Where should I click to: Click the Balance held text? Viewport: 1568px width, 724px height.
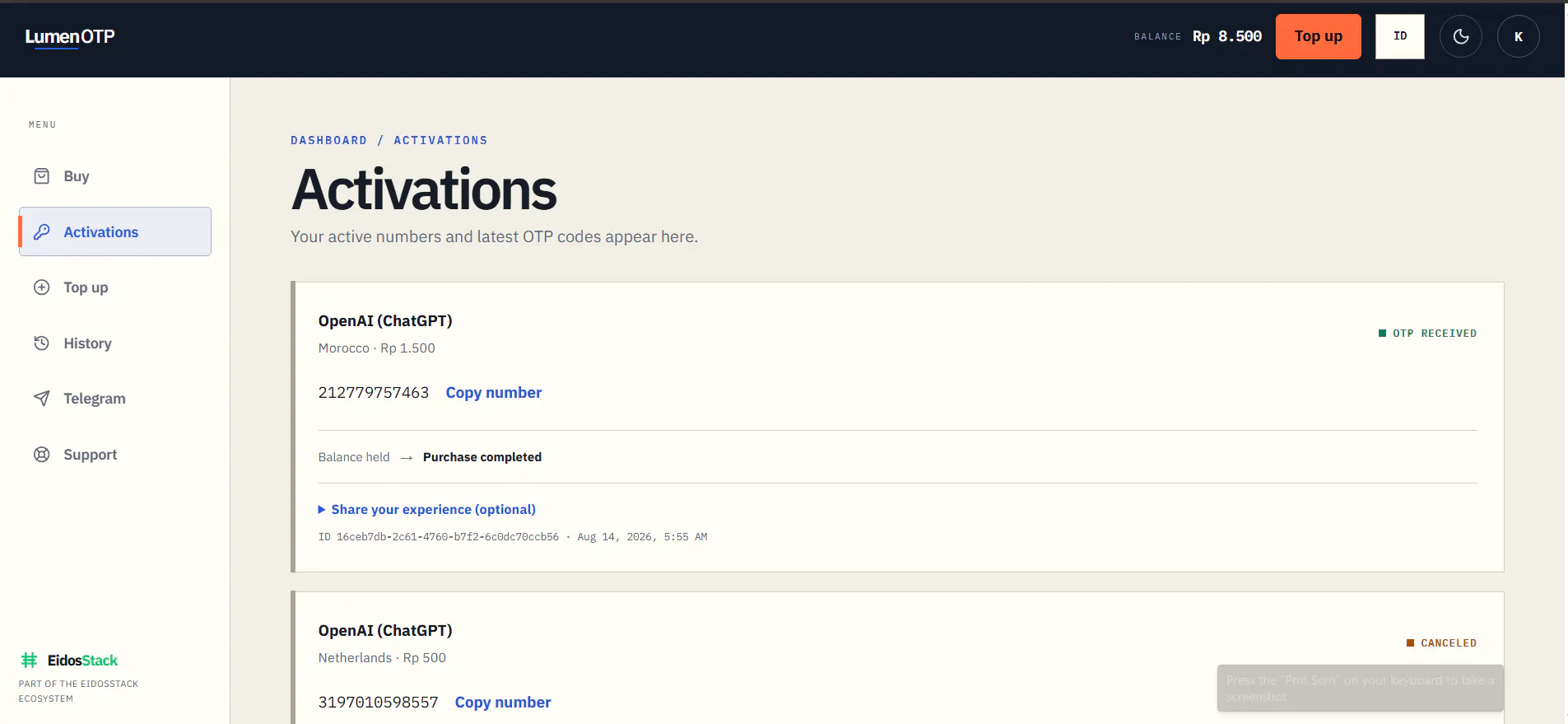coord(354,456)
